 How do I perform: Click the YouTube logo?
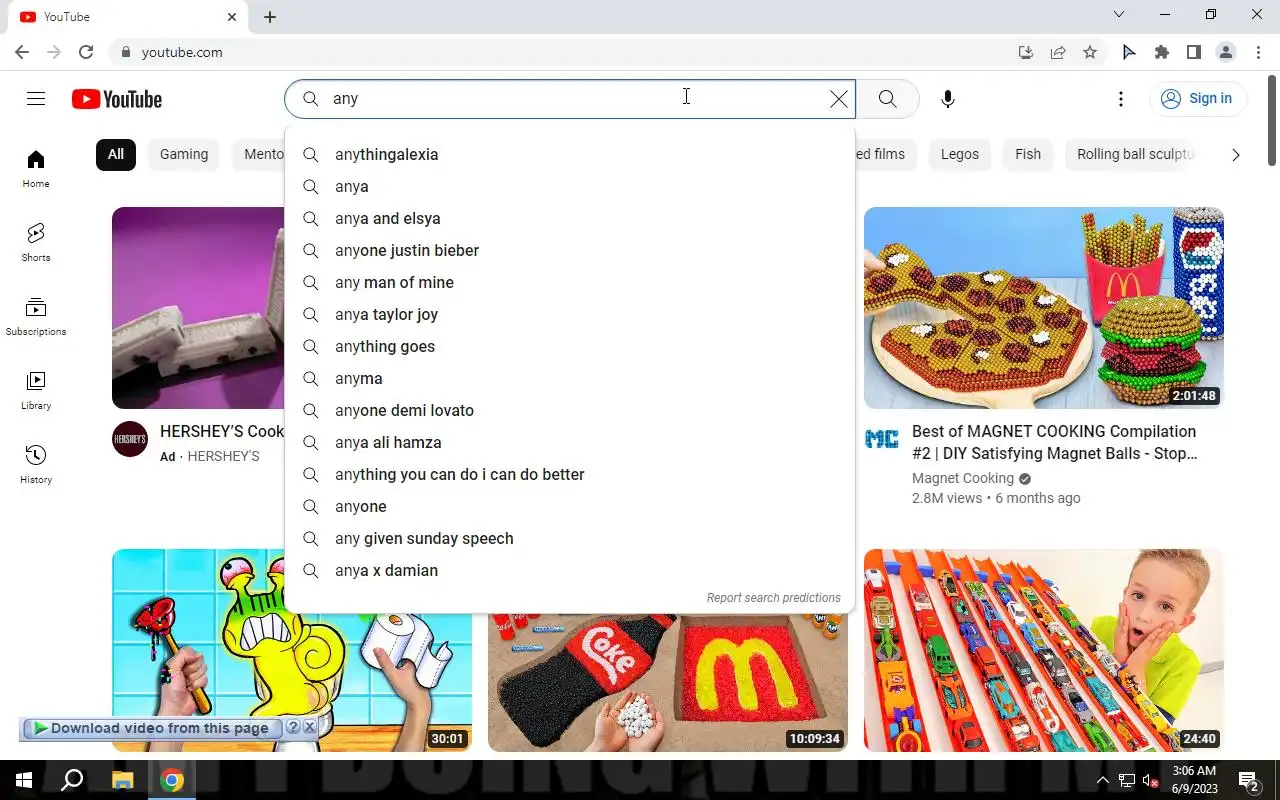click(x=117, y=99)
